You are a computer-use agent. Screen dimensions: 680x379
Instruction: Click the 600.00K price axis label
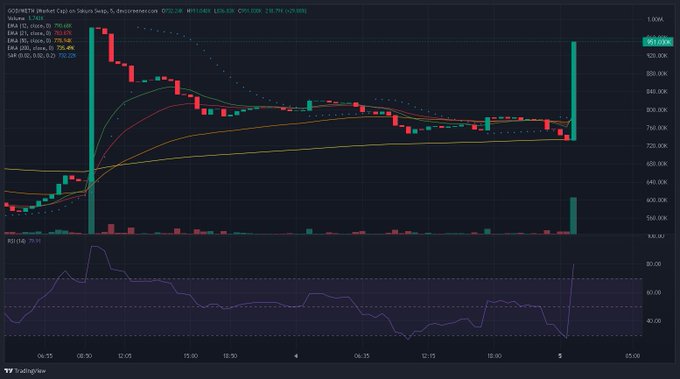tap(657, 200)
